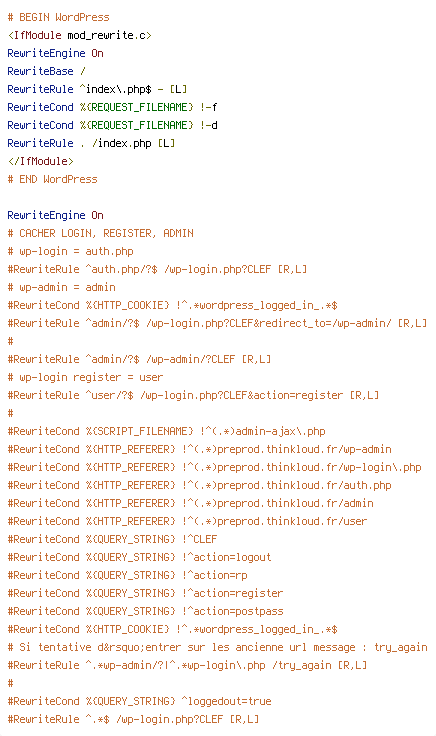
Task: Click the first 'RewriteEngine On' line
Action: pos(55,53)
